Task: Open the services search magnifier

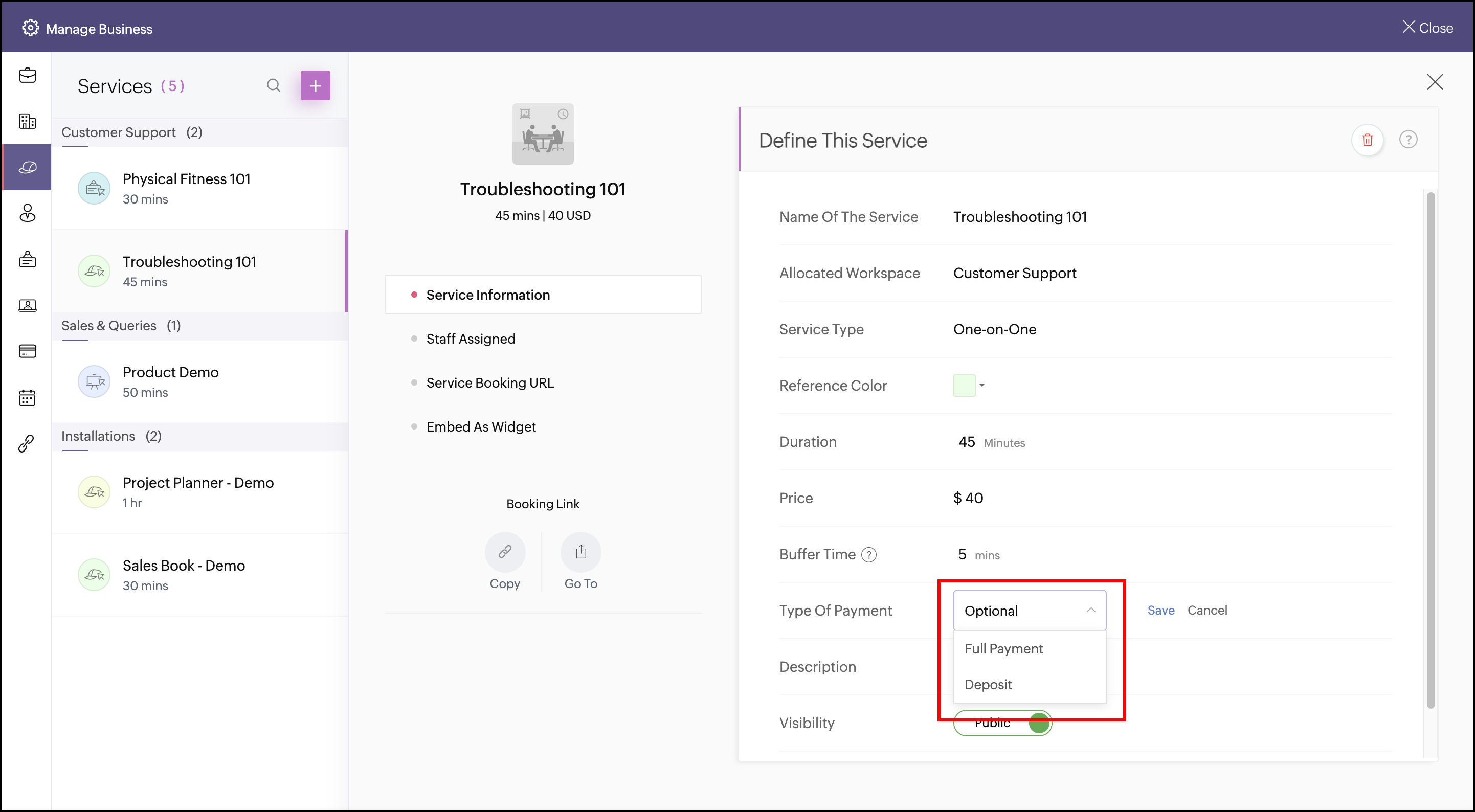Action: click(x=274, y=86)
